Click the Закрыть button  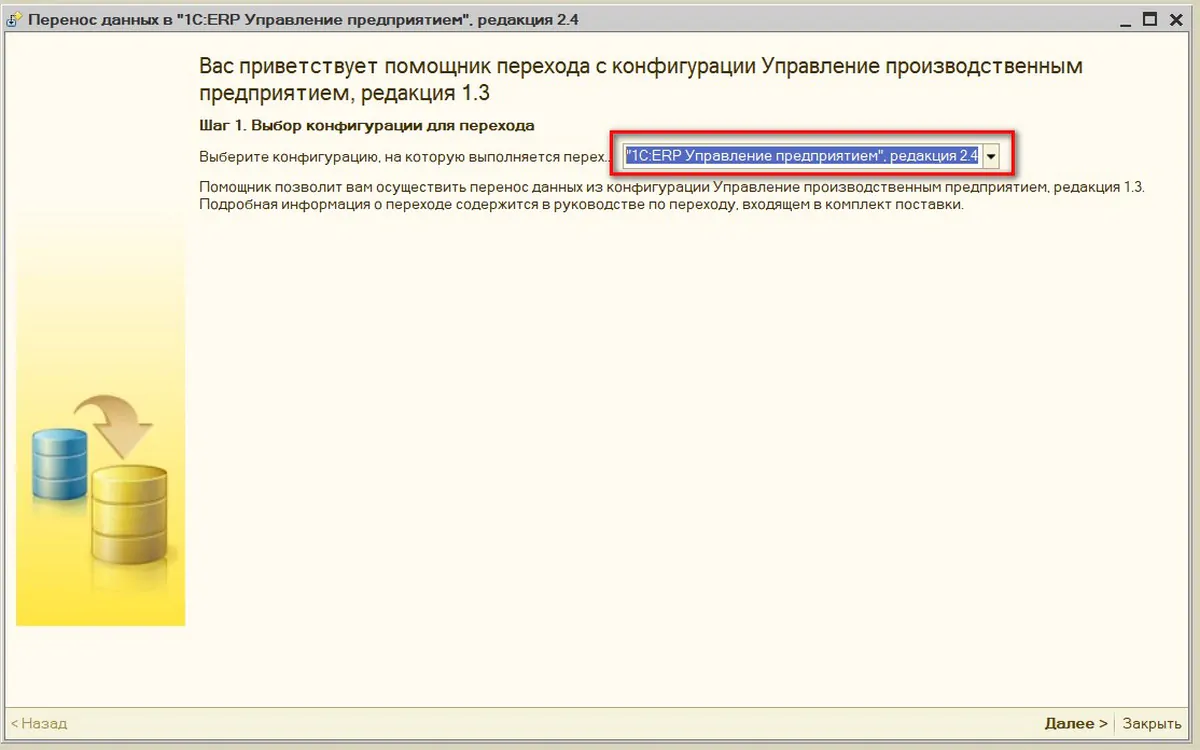pos(1151,723)
